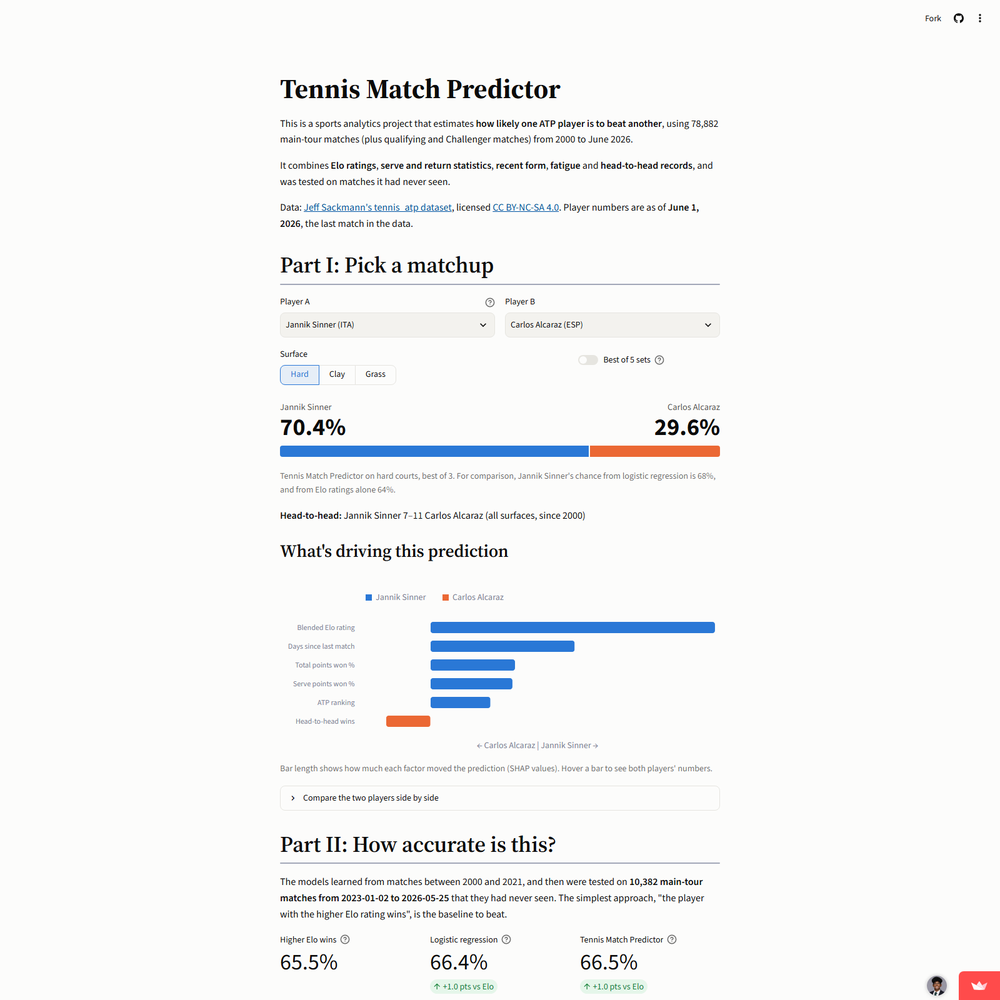Click the orange Head-to-head wins bar
The width and height of the screenshot is (1000, 1000).
coord(408,721)
